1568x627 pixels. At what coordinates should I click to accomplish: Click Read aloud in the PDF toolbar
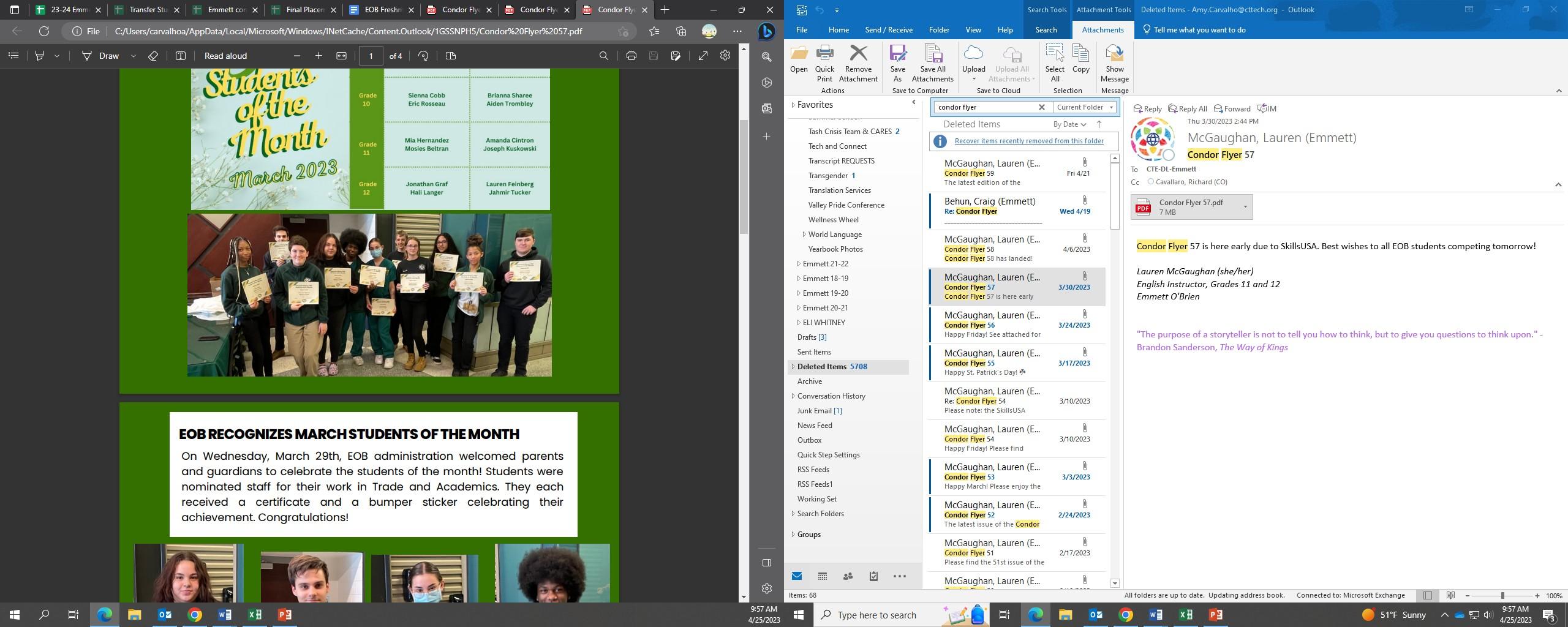pyautogui.click(x=225, y=56)
